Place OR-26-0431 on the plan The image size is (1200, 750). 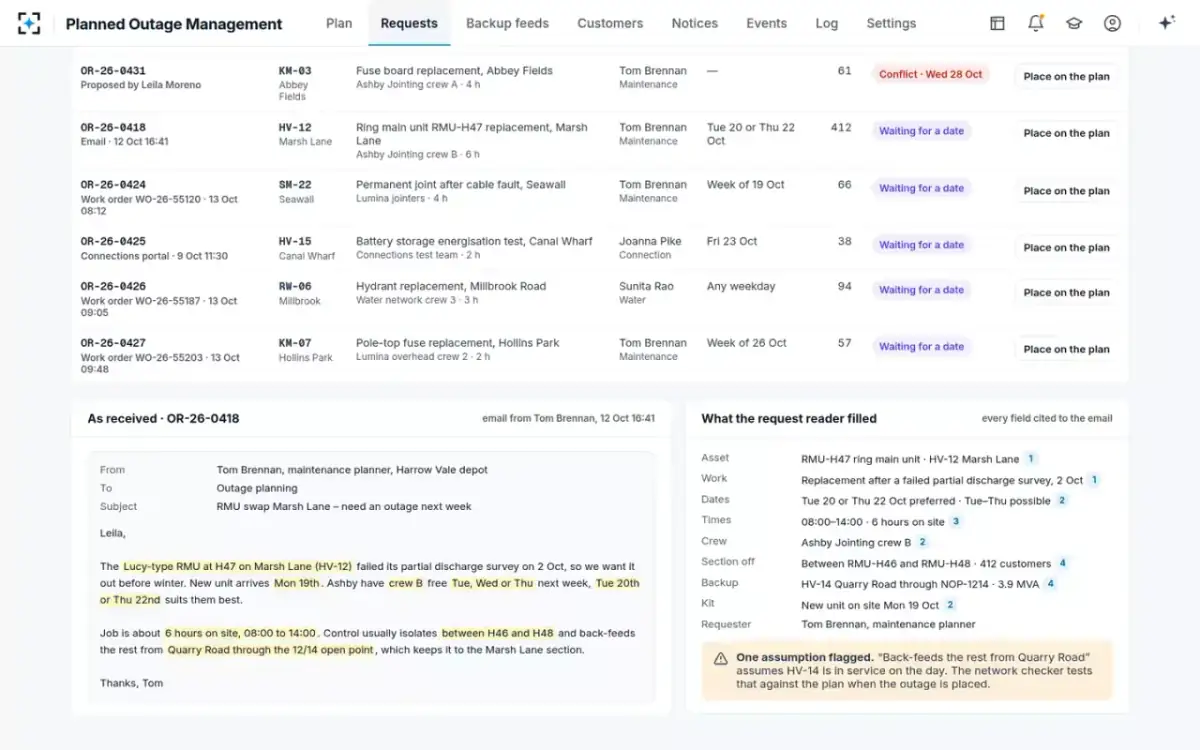(x=1066, y=76)
